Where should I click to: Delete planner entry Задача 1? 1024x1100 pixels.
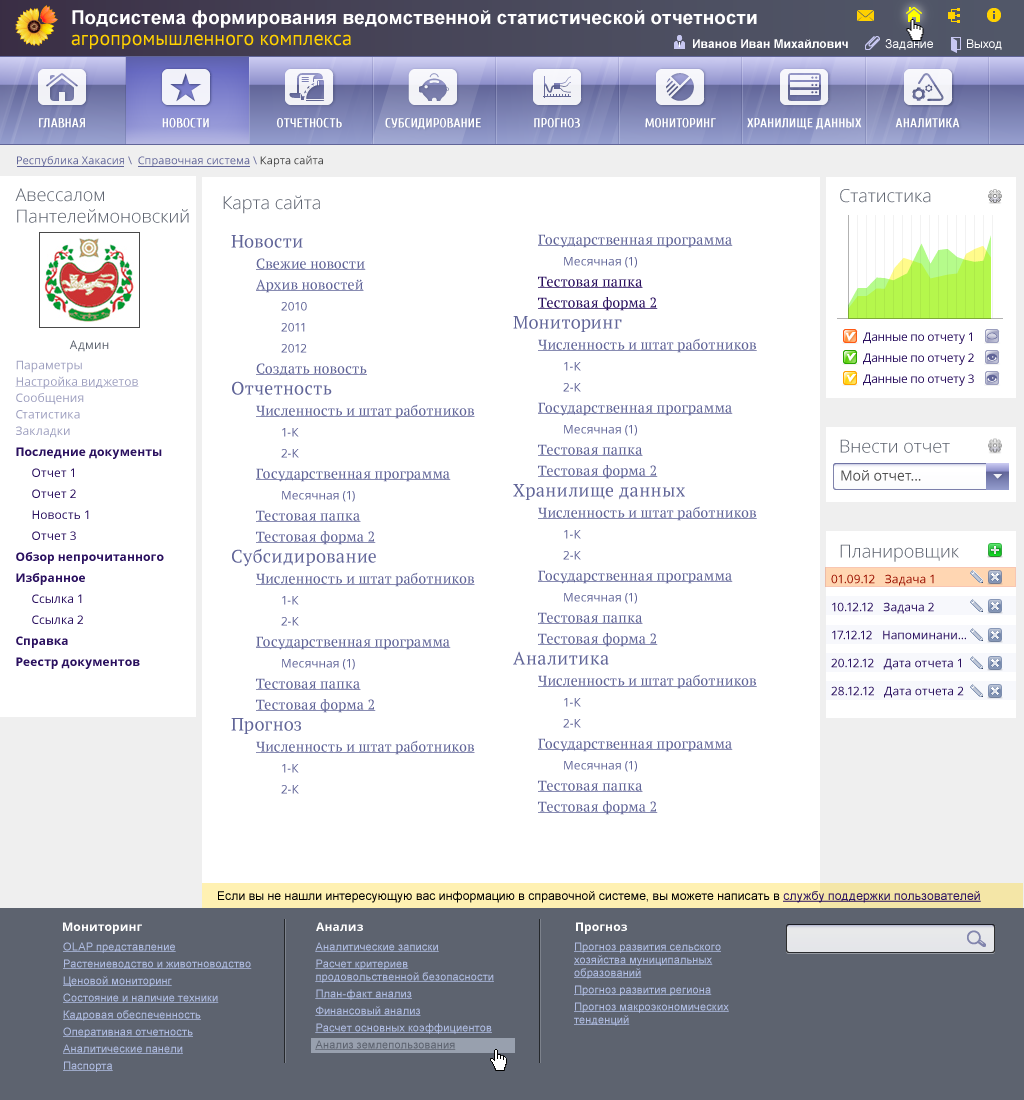(x=995, y=577)
